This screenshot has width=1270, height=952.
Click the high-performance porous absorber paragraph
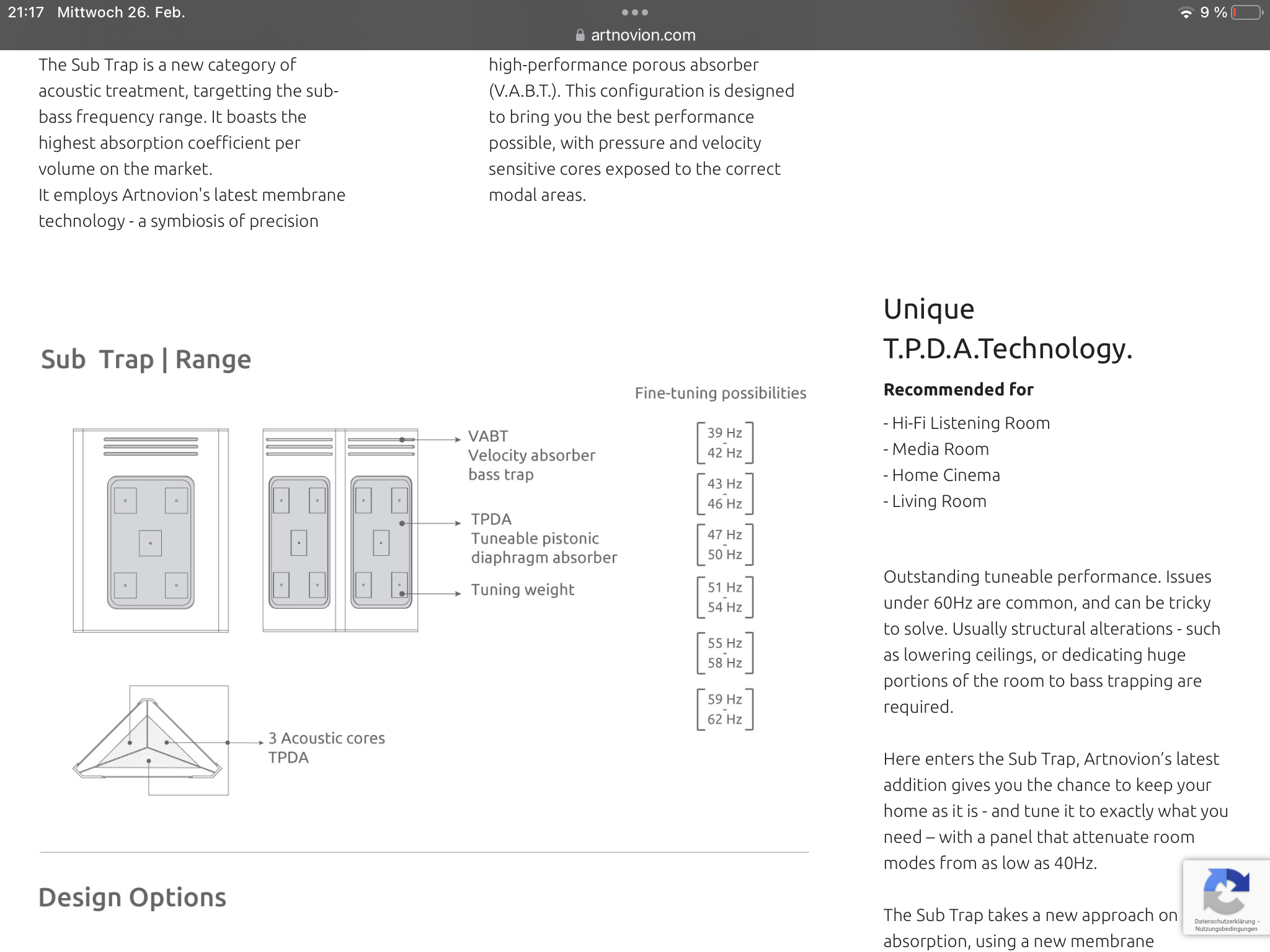[641, 130]
